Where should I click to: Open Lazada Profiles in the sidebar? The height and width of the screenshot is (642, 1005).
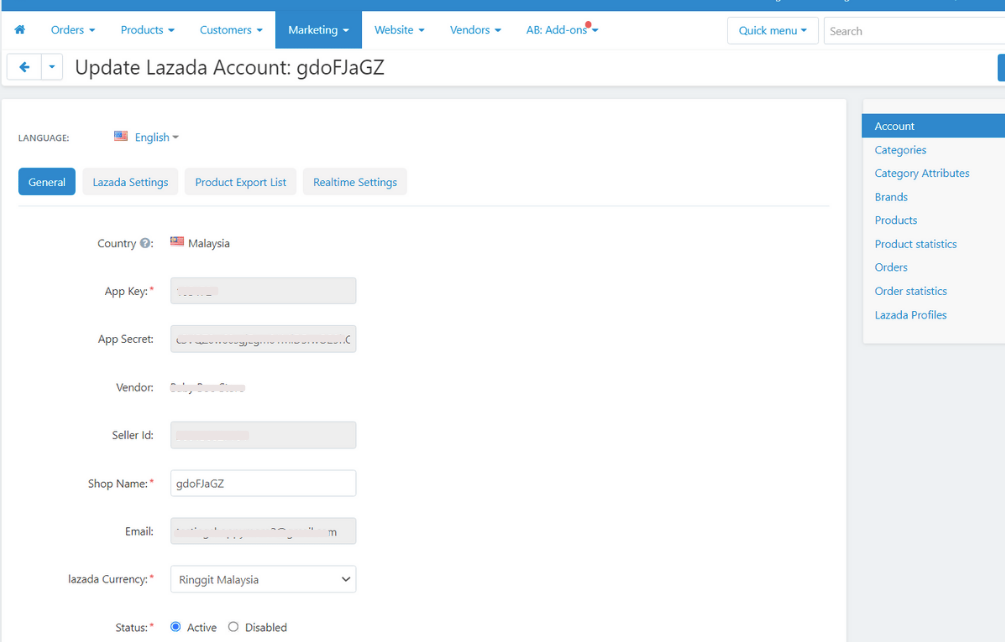click(910, 315)
